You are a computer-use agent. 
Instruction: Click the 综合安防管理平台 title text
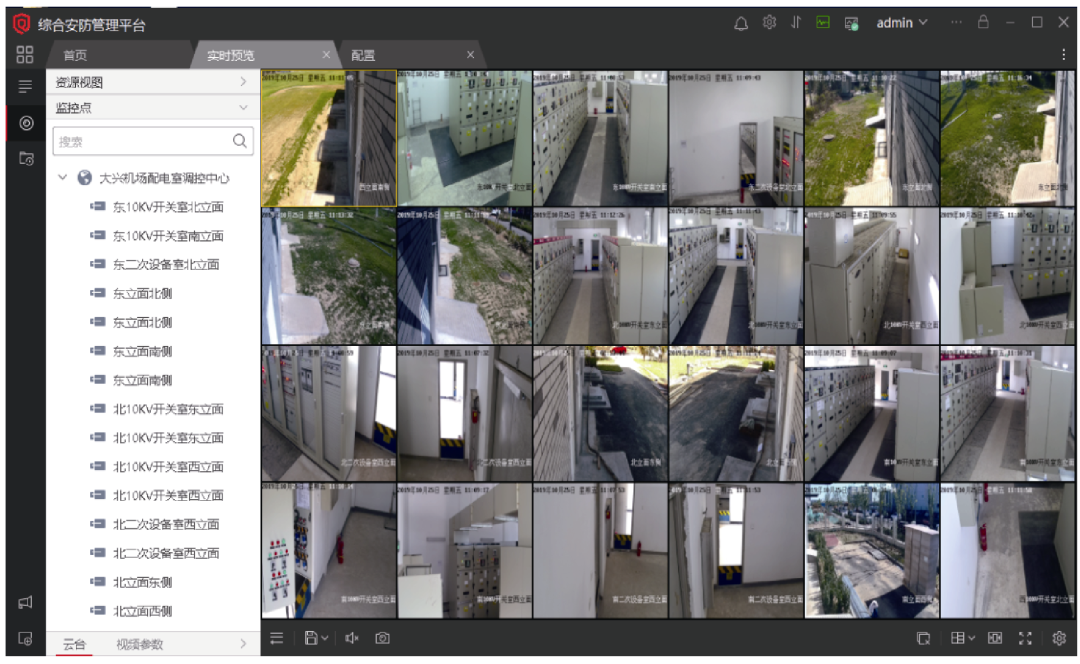pyautogui.click(x=92, y=25)
